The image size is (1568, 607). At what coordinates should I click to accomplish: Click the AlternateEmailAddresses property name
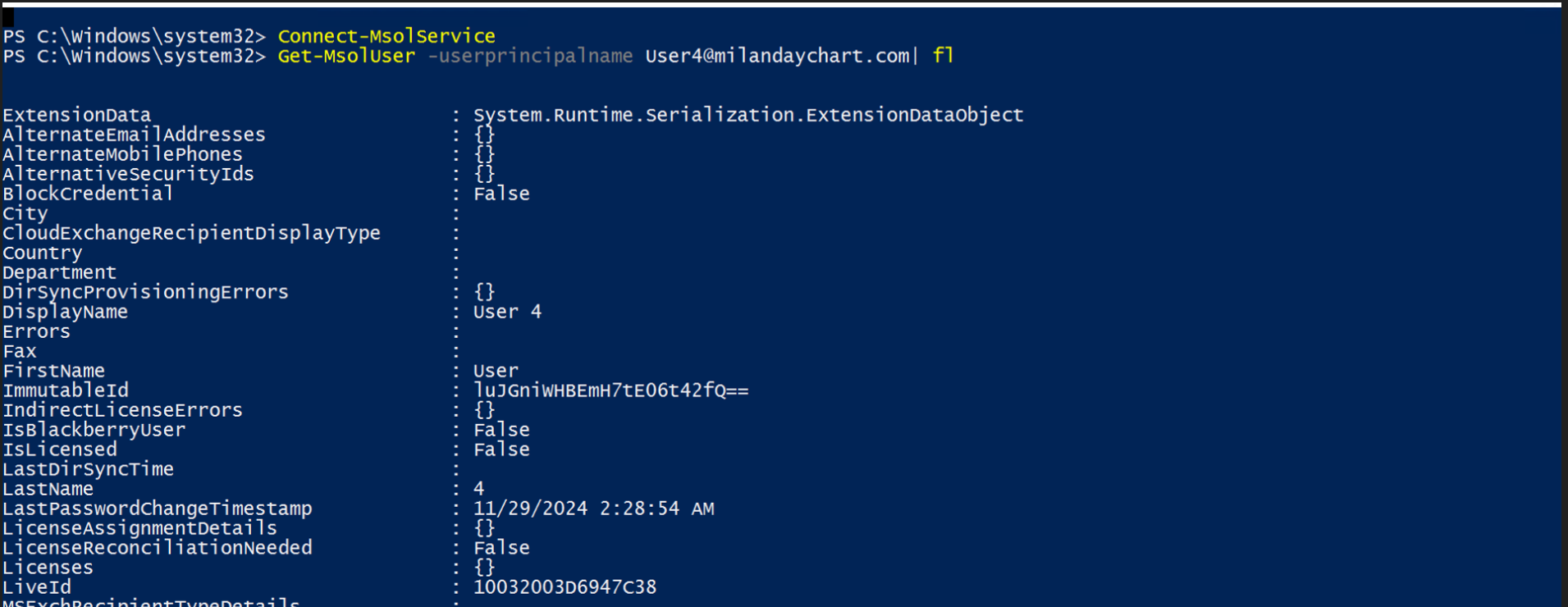coord(134,135)
